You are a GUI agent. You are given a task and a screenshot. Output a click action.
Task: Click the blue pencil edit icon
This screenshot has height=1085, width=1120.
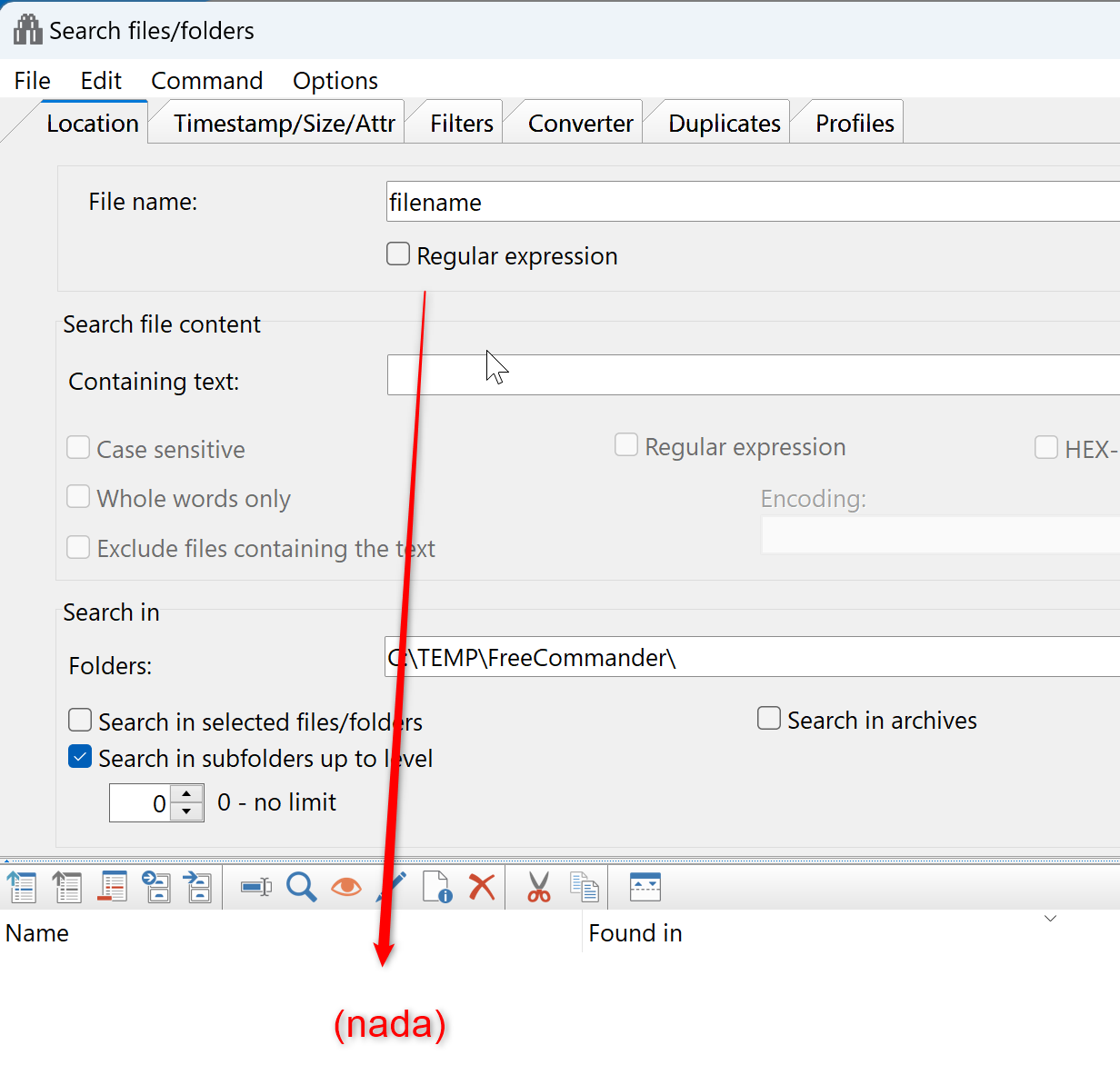(393, 886)
